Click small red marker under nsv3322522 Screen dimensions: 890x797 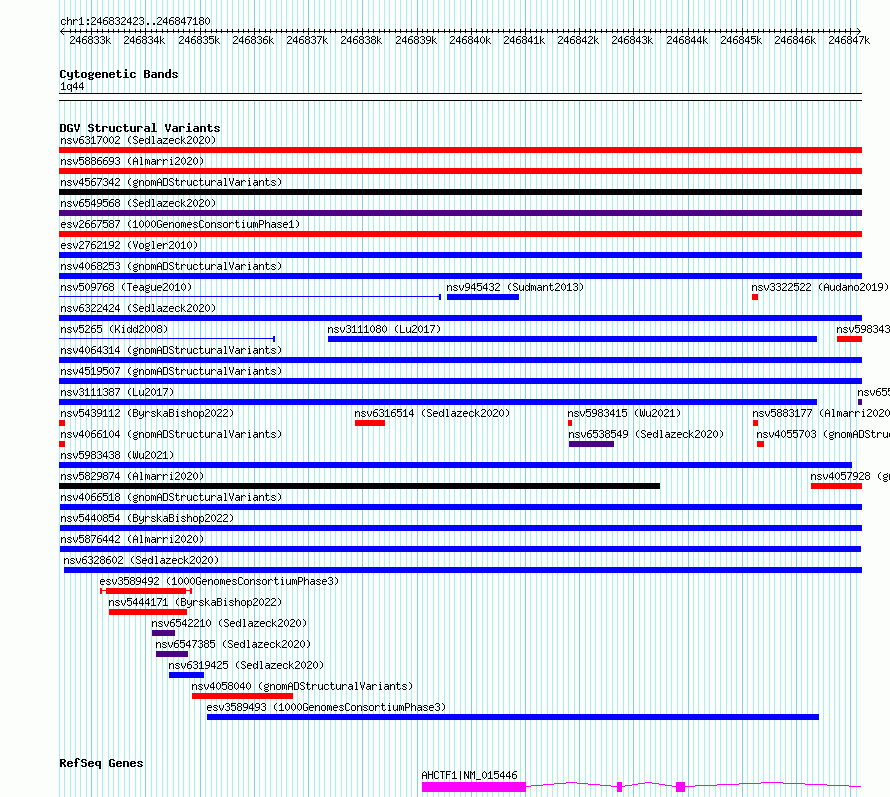755,297
